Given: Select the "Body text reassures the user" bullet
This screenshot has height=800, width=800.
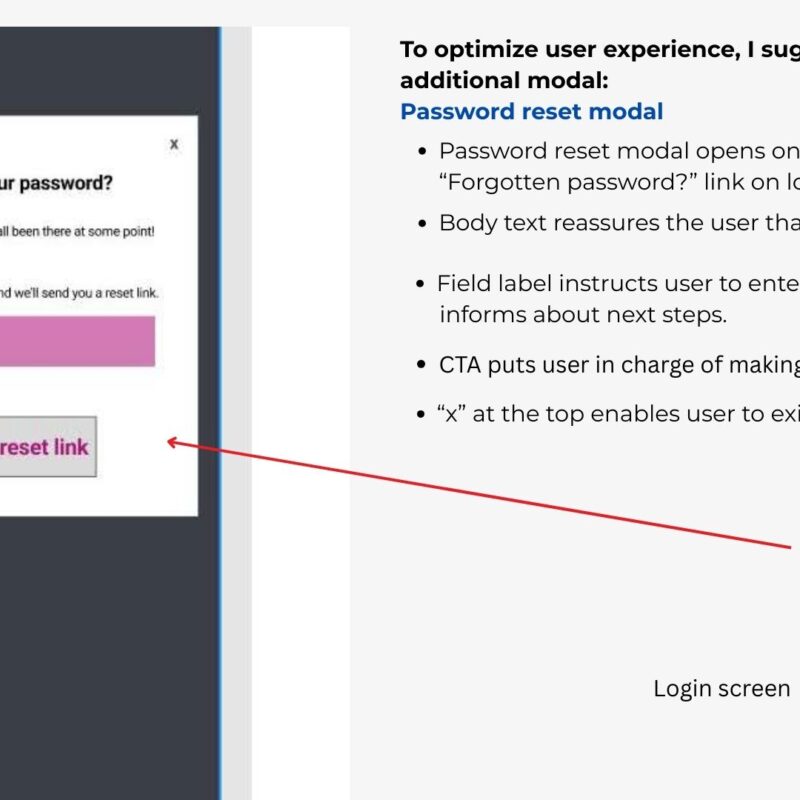Looking at the screenshot, I should click(x=619, y=223).
